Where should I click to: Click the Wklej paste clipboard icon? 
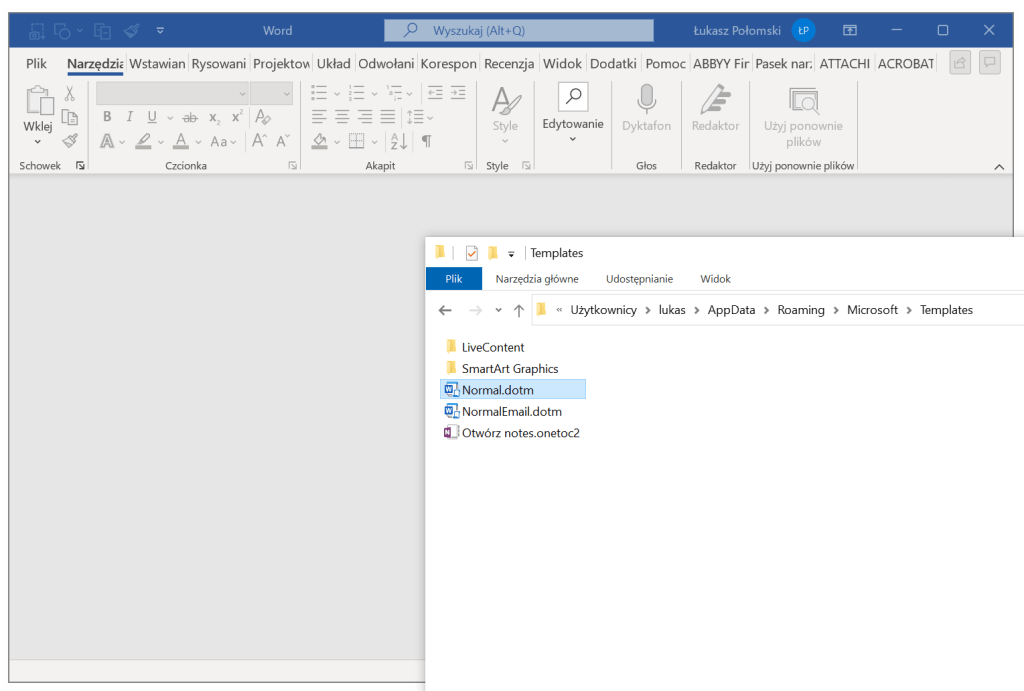coord(38,100)
